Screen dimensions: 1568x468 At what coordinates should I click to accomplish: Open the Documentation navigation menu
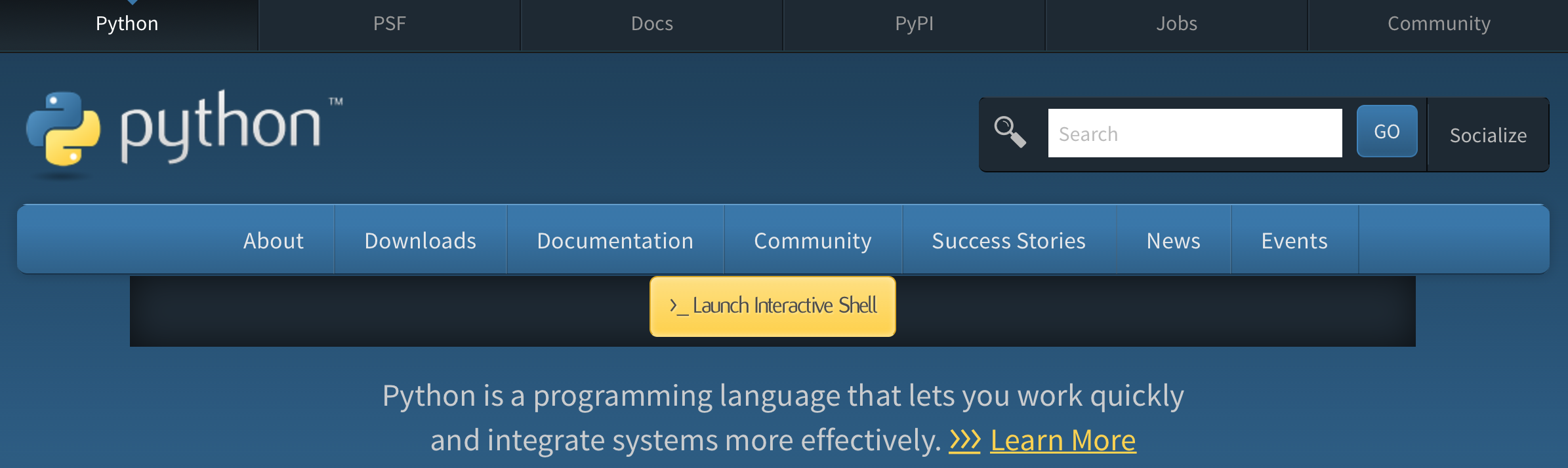click(x=615, y=240)
